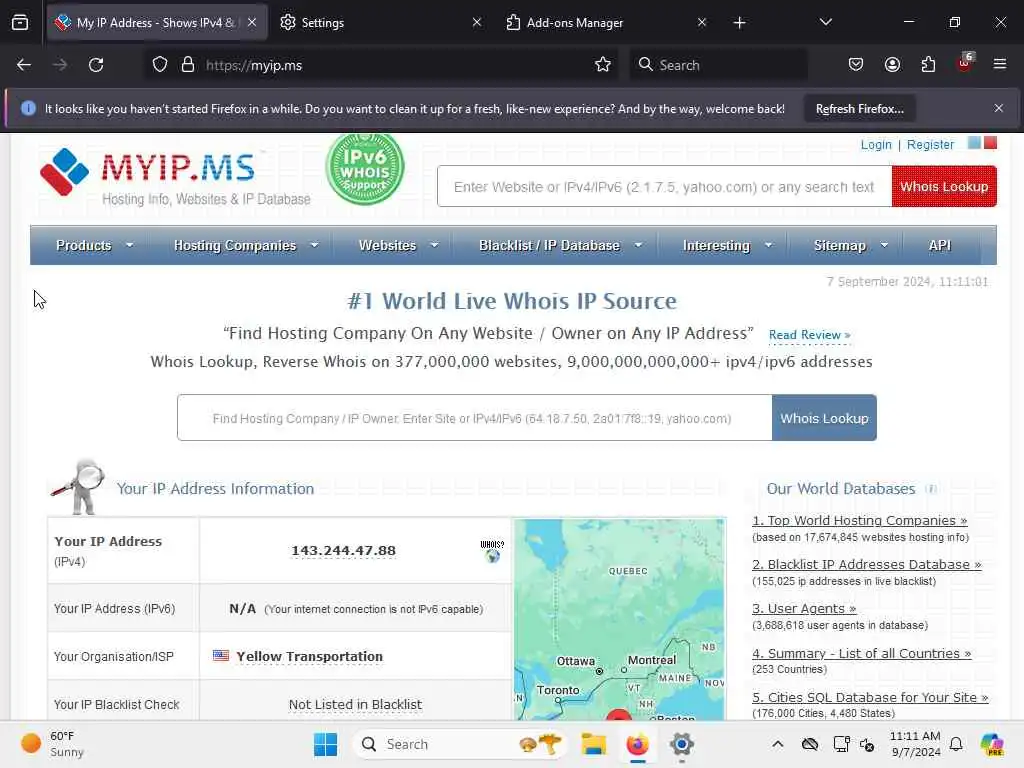1024x768 pixels.
Task: Select the blue color theme swatch
Action: 974,142
